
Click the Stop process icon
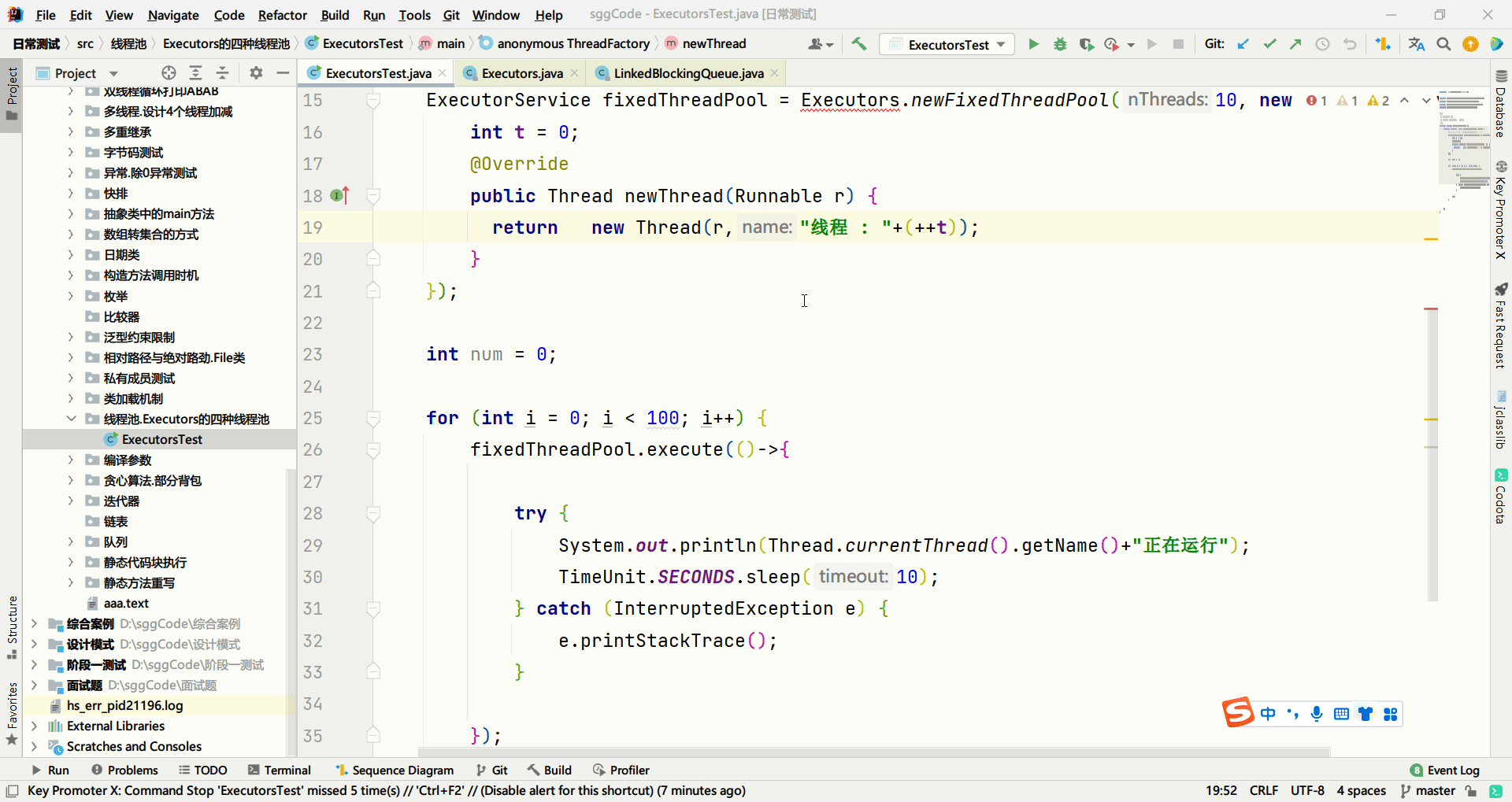click(x=1178, y=44)
